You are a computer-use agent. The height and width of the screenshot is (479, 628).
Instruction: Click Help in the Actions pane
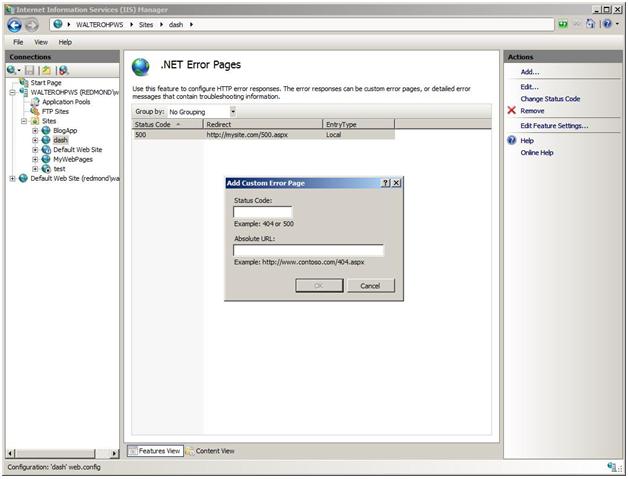tap(527, 141)
